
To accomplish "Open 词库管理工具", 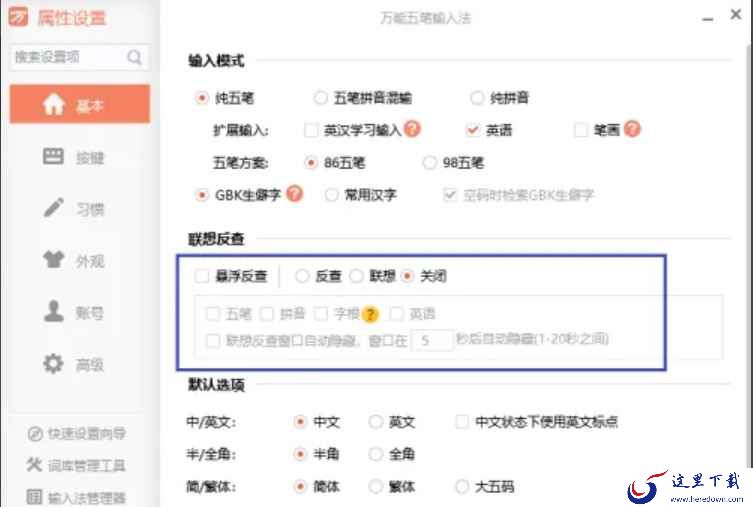I will pos(76,465).
